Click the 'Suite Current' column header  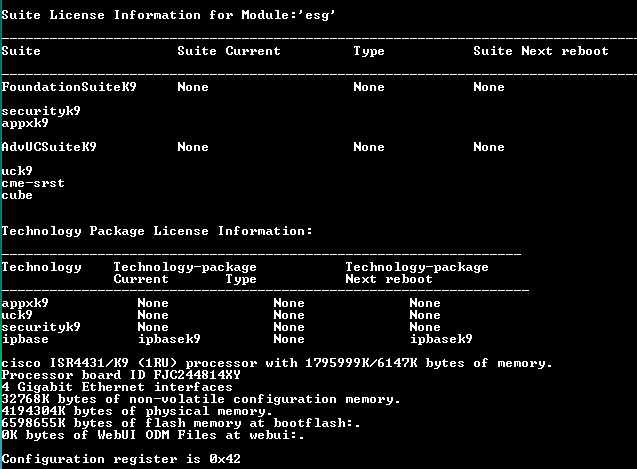pyautogui.click(x=229, y=51)
